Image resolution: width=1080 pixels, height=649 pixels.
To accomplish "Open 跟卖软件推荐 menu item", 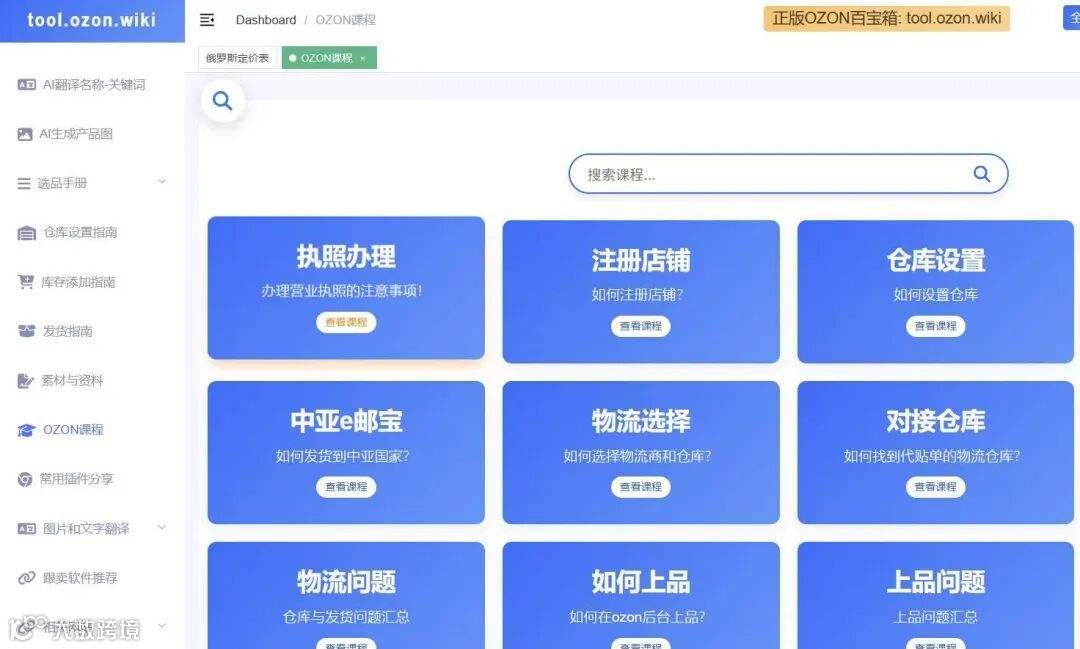I will coord(92,578).
